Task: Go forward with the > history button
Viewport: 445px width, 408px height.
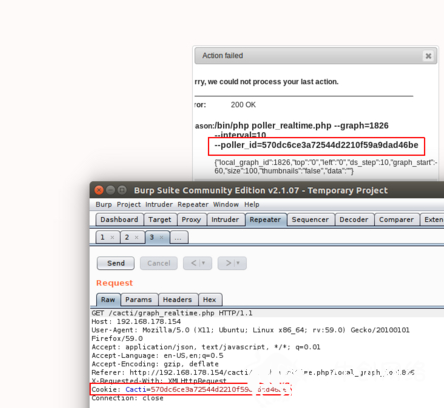Action: click(x=232, y=263)
